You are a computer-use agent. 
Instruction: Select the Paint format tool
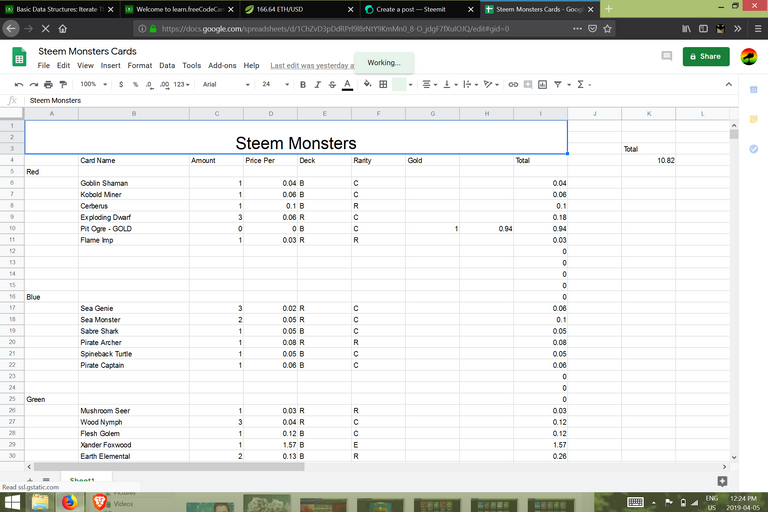click(x=63, y=84)
